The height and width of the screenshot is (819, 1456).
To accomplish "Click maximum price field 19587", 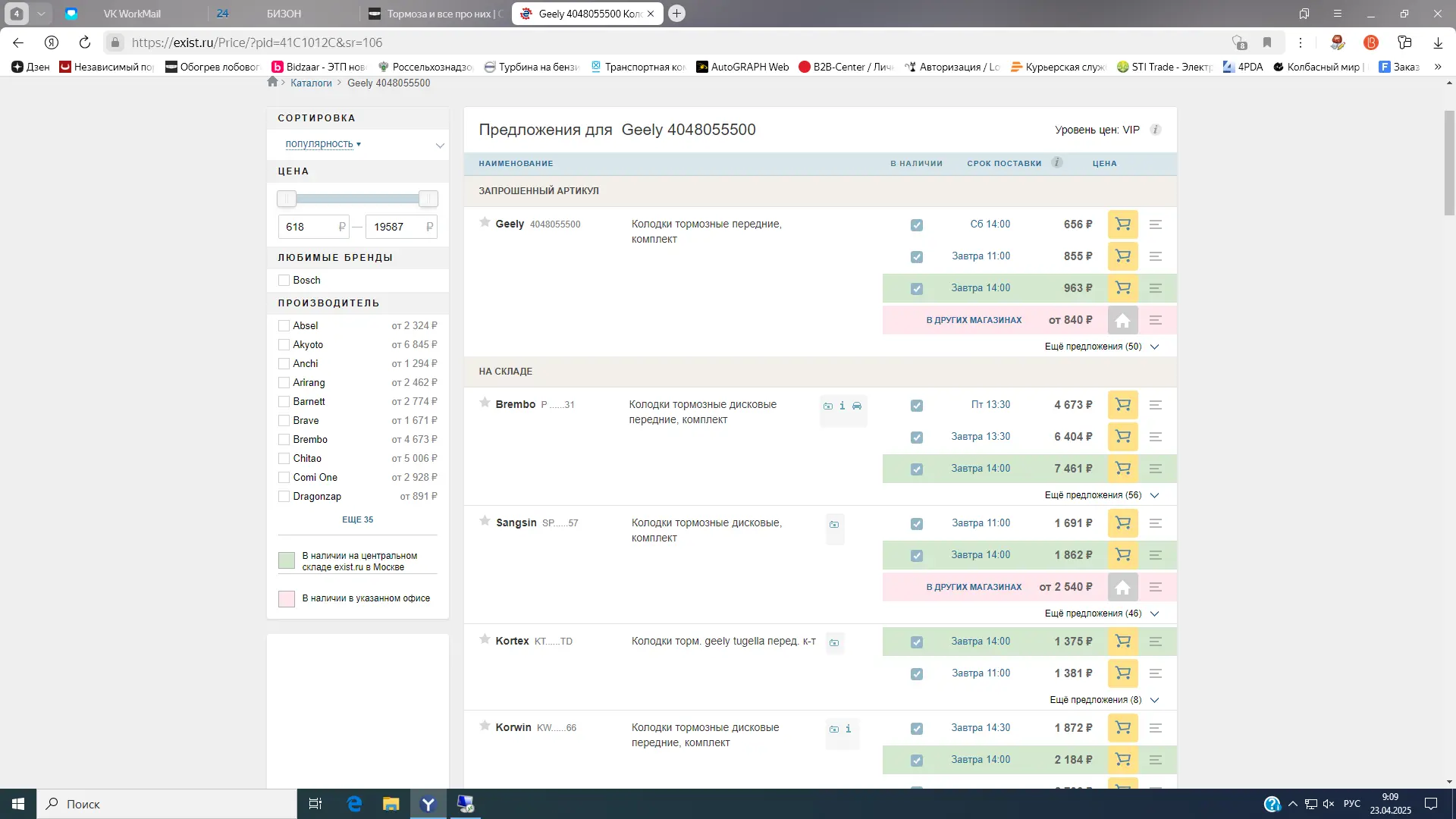I will [401, 227].
